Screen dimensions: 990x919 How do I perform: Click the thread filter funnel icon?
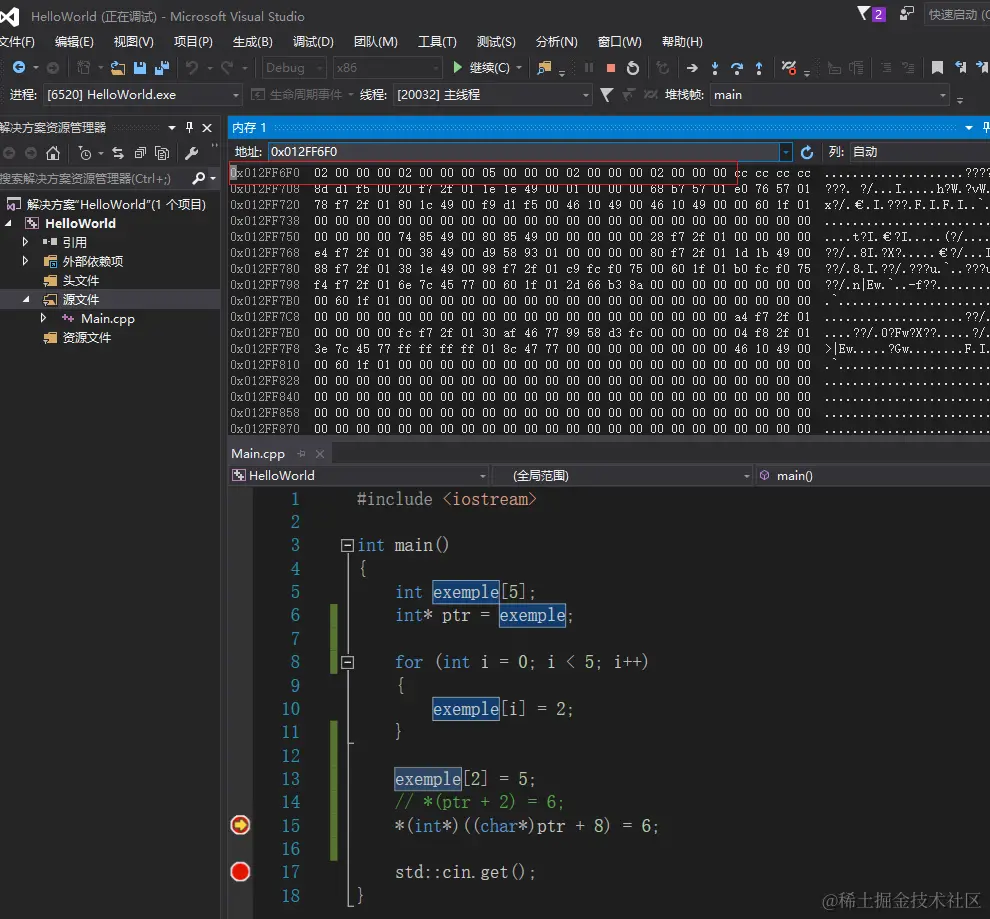[606, 95]
